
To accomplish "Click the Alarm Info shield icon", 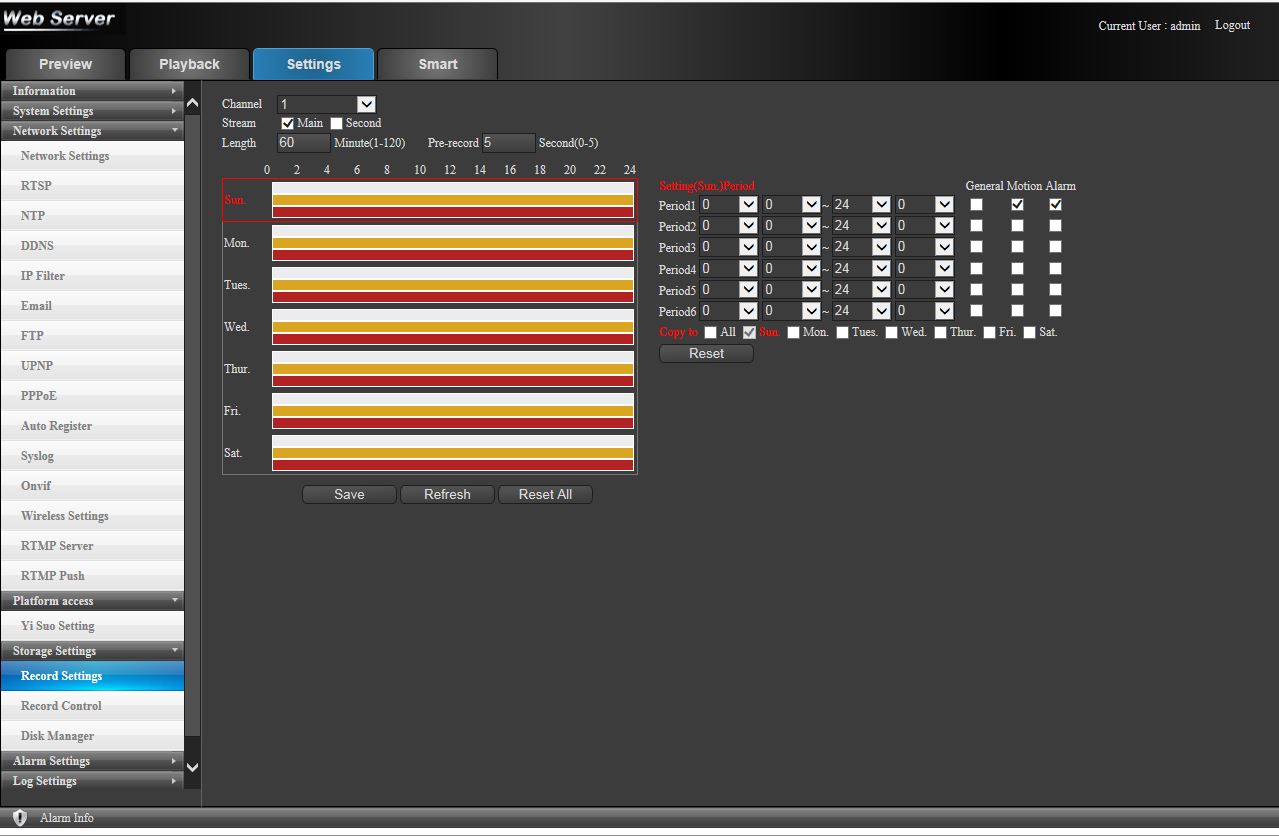I will pyautogui.click(x=20, y=818).
